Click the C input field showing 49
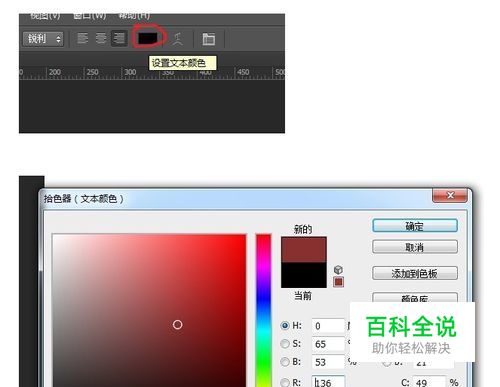This screenshot has height=387, width=500. click(429, 382)
